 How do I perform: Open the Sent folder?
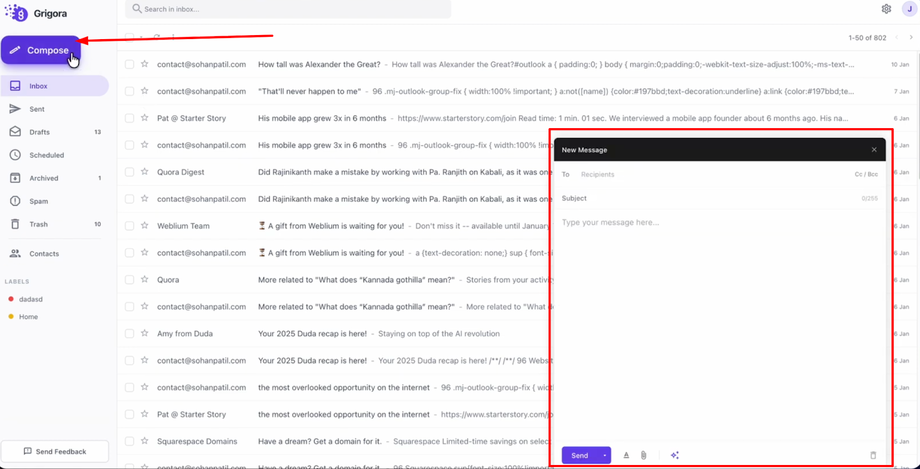54,109
